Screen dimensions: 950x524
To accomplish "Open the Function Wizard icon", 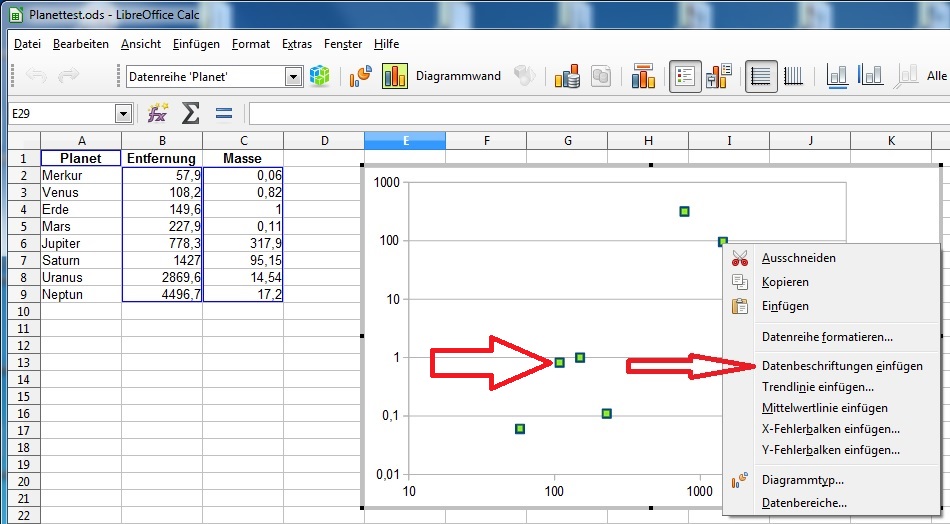I will coord(158,114).
